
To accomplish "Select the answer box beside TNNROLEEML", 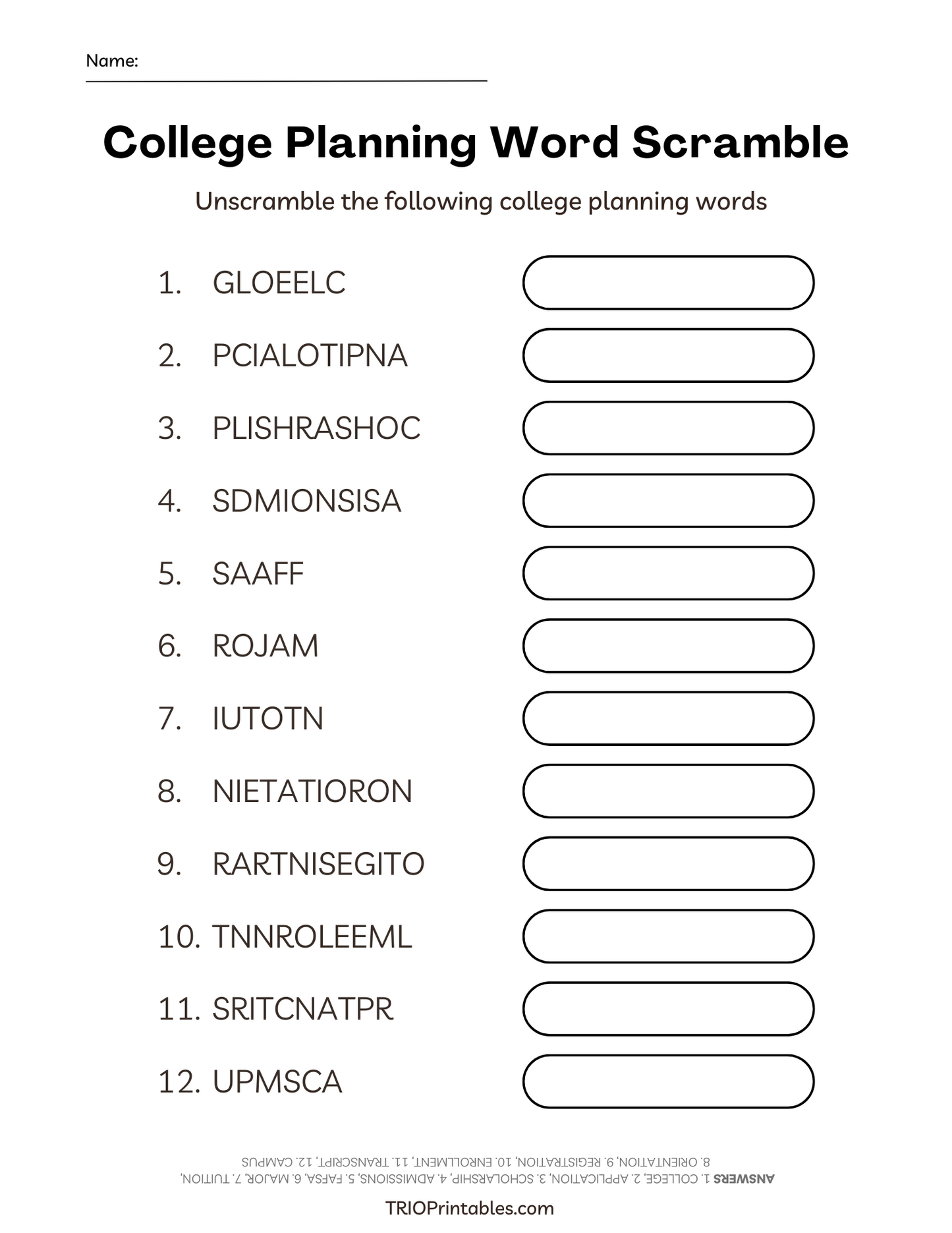I will click(x=668, y=936).
